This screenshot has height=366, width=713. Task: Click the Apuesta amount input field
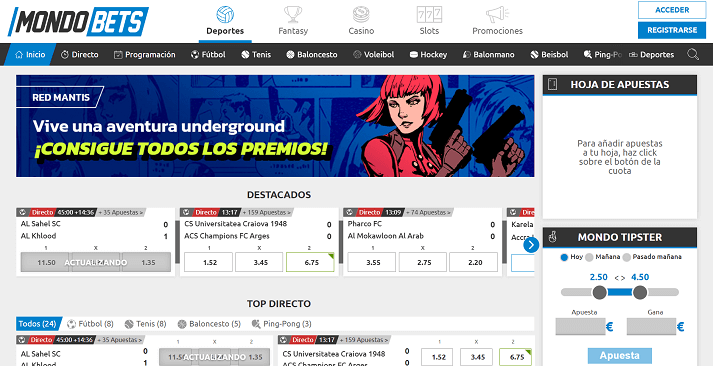point(580,326)
